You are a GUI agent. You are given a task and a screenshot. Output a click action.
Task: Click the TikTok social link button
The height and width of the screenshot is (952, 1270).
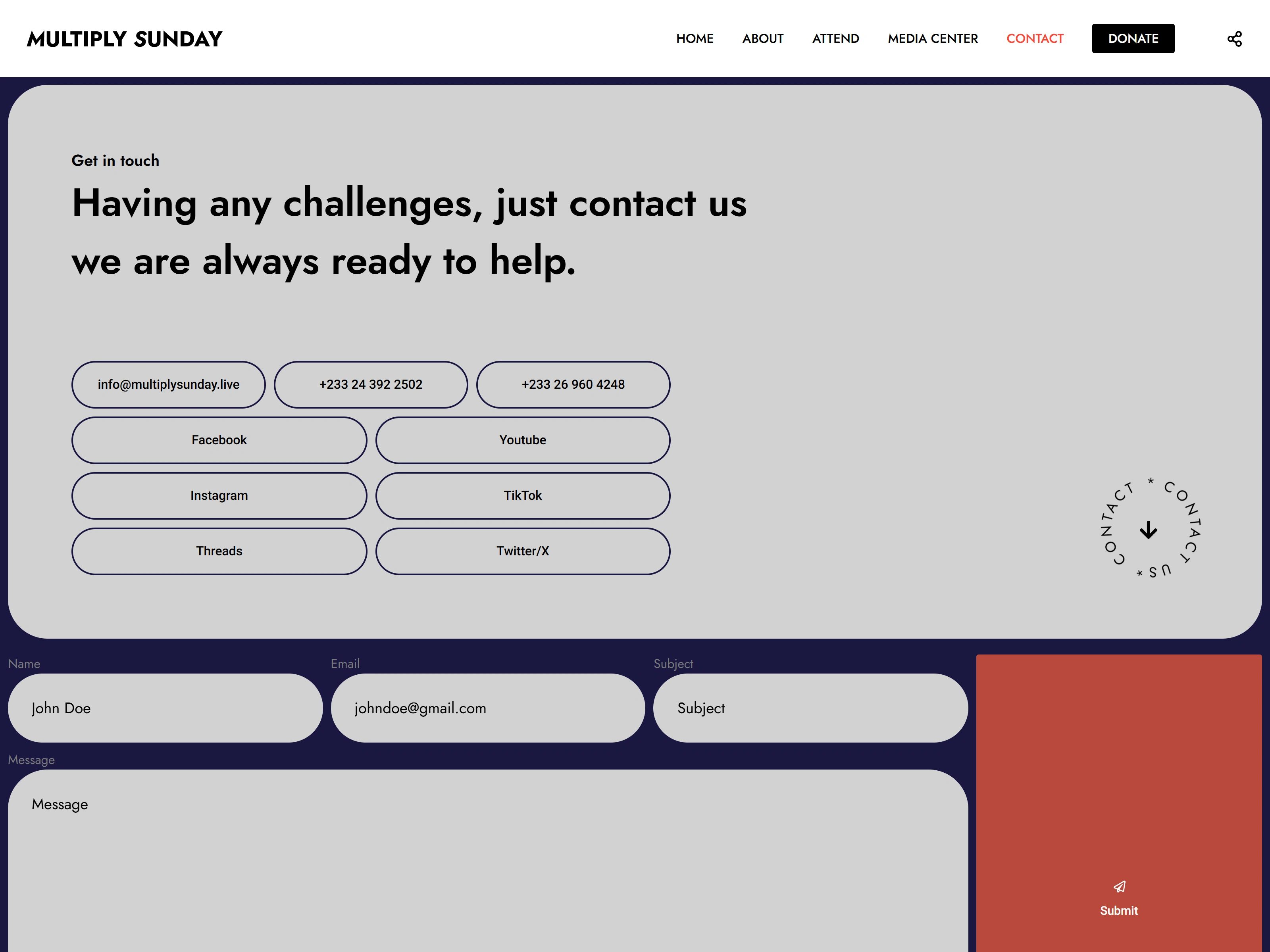(x=522, y=495)
